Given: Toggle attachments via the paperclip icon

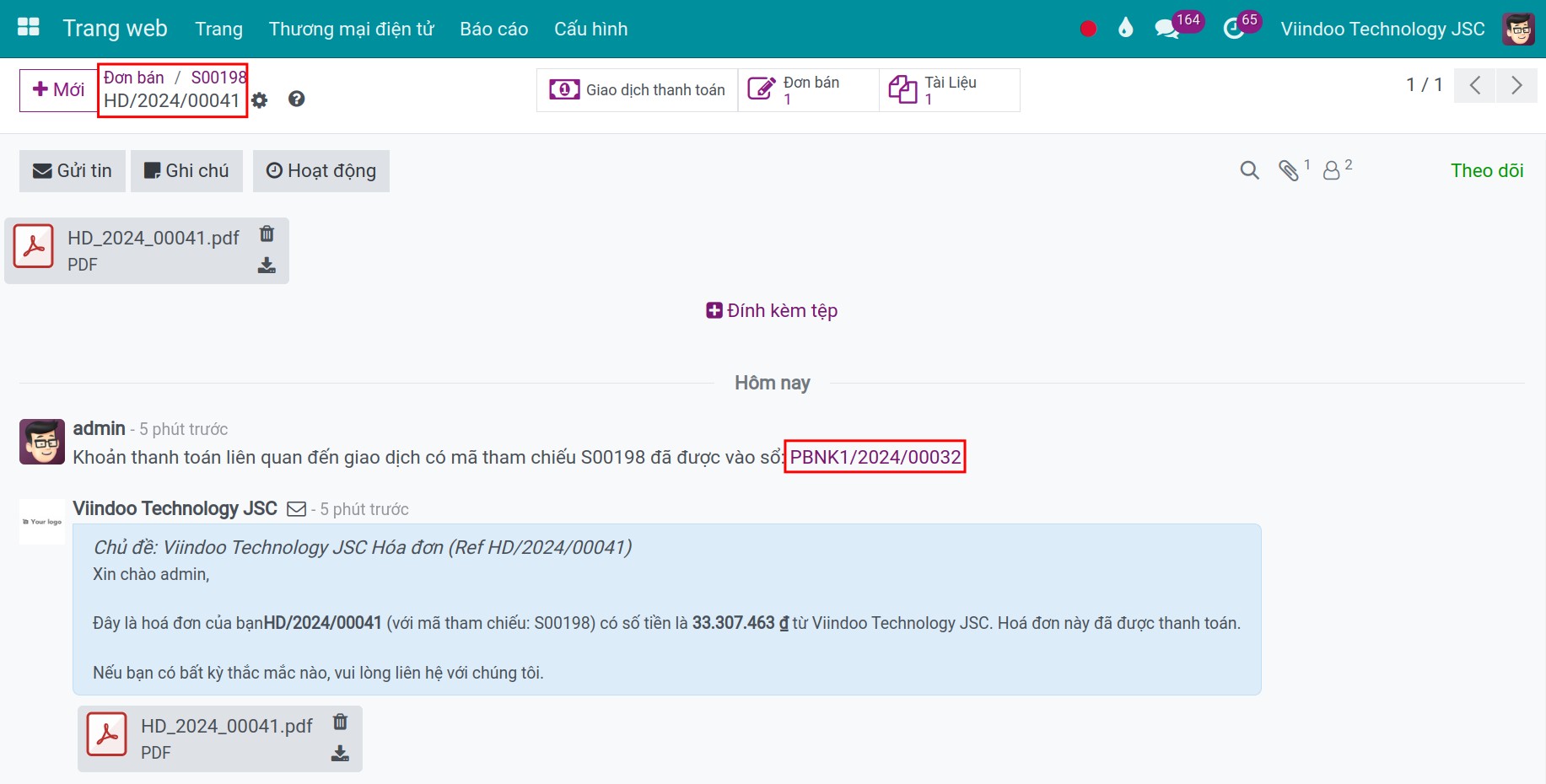Looking at the screenshot, I should tap(1289, 171).
